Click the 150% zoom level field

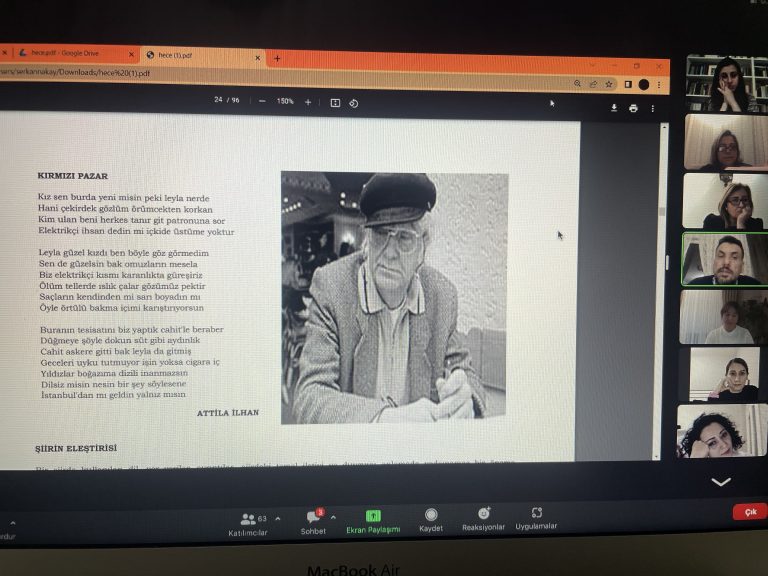point(285,101)
